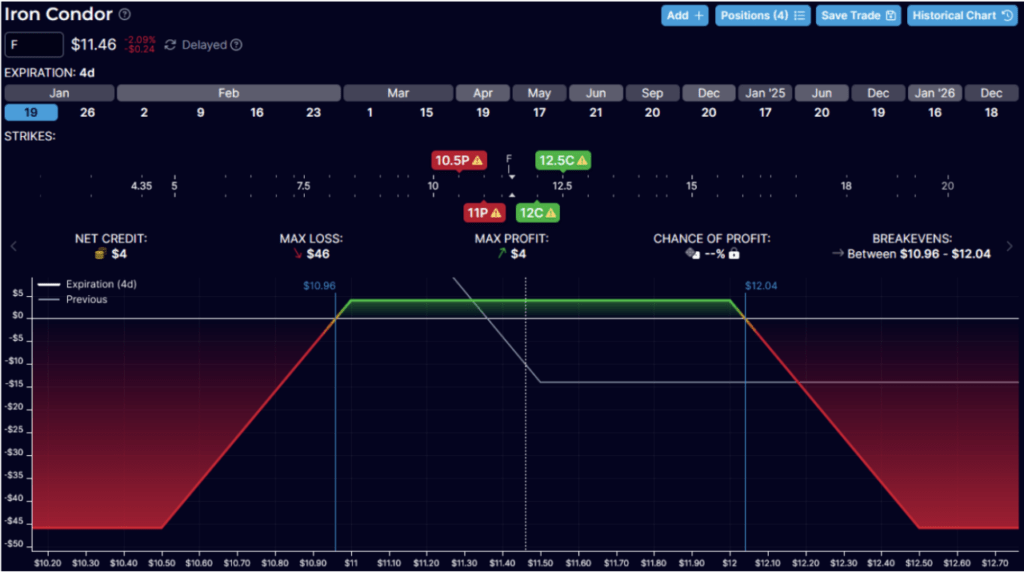This screenshot has height=572, width=1024.
Task: Click the ticker symbol input field
Action: [34, 45]
